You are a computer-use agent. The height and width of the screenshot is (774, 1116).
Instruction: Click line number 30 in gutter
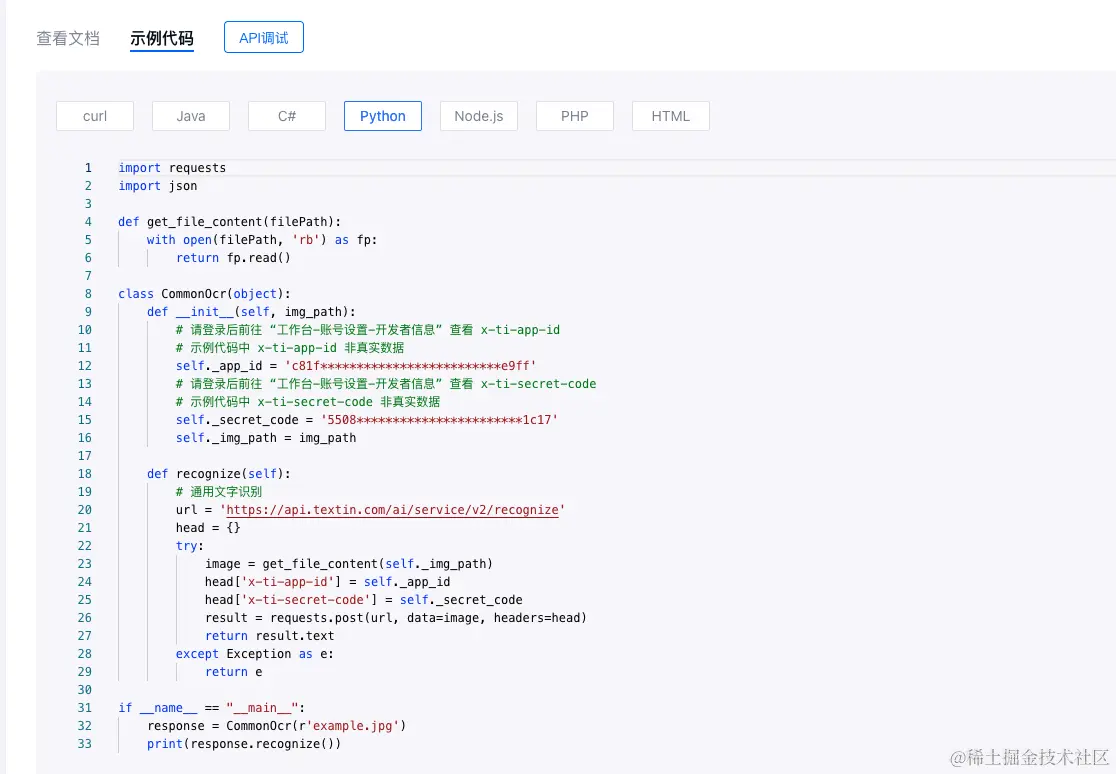click(85, 690)
